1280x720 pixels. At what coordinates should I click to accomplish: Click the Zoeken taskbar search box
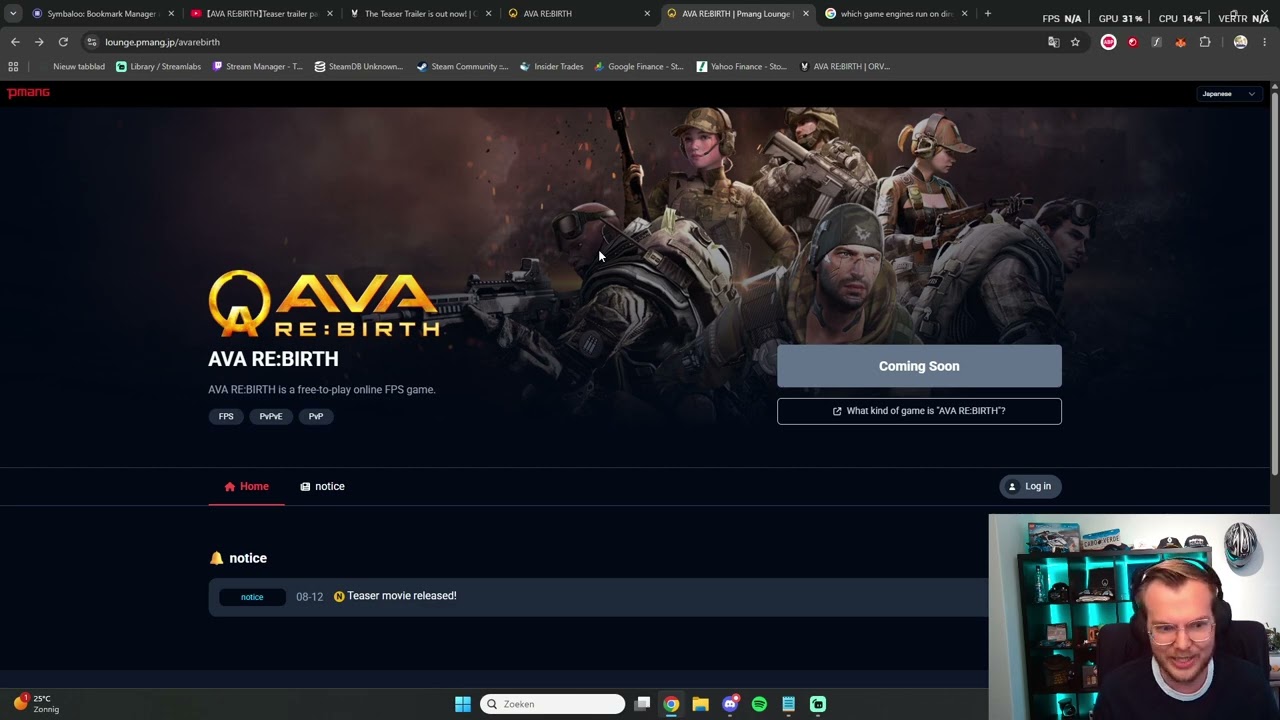[552, 704]
